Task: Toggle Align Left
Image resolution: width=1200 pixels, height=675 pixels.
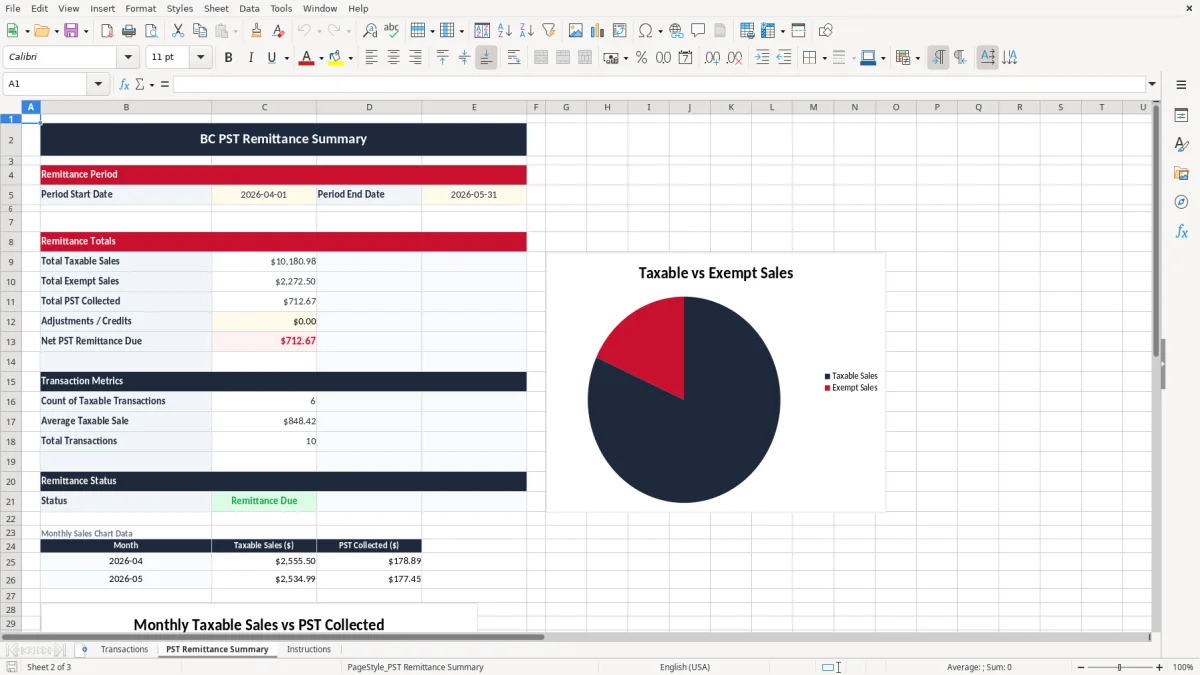Action: (x=371, y=58)
